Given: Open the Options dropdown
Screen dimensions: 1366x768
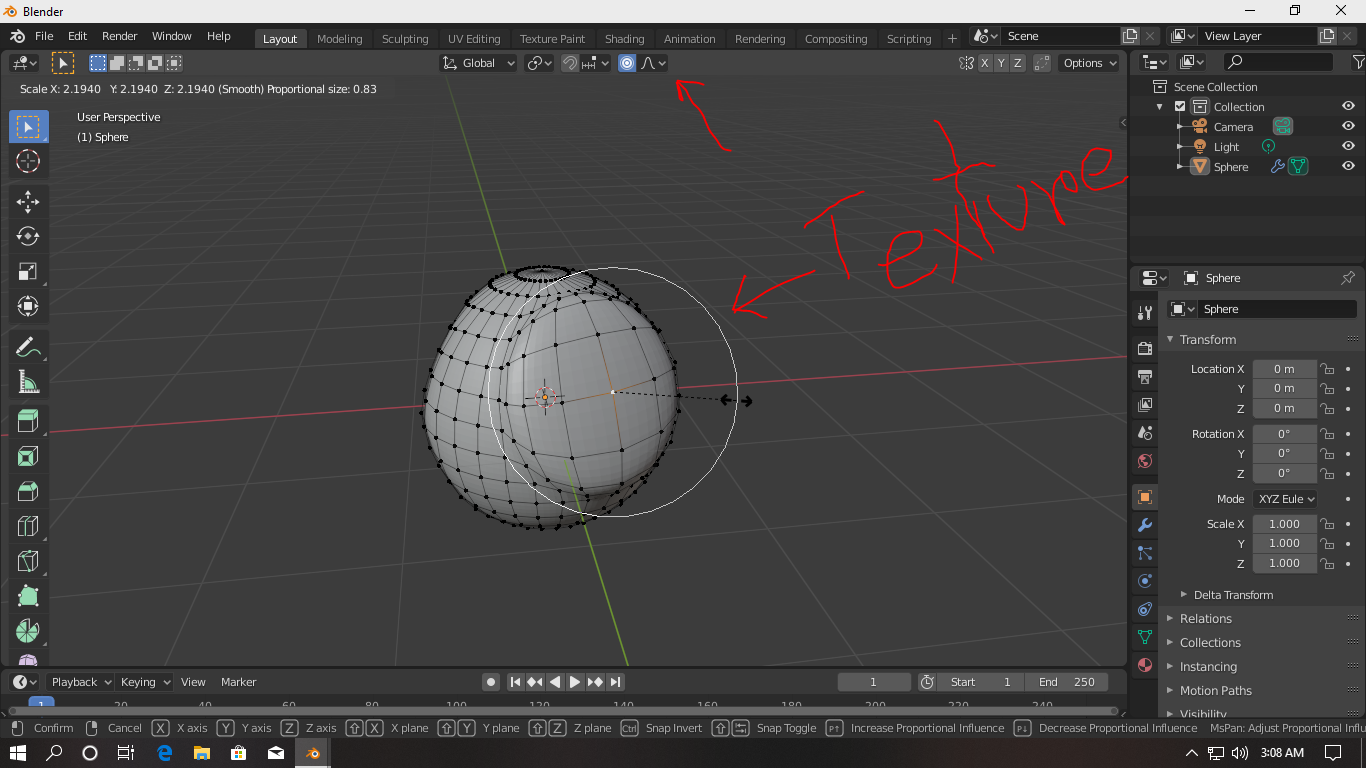Looking at the screenshot, I should [x=1090, y=63].
